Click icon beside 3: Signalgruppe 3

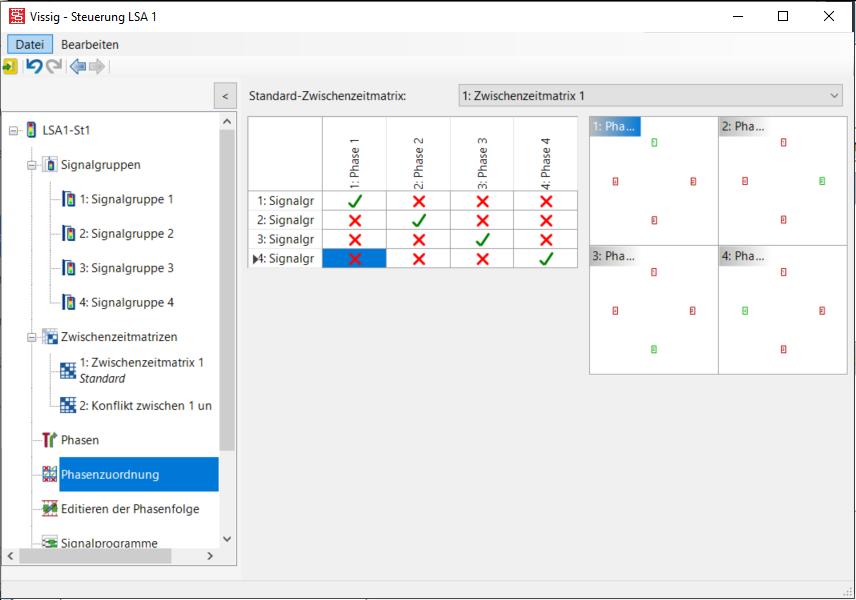click(68, 268)
